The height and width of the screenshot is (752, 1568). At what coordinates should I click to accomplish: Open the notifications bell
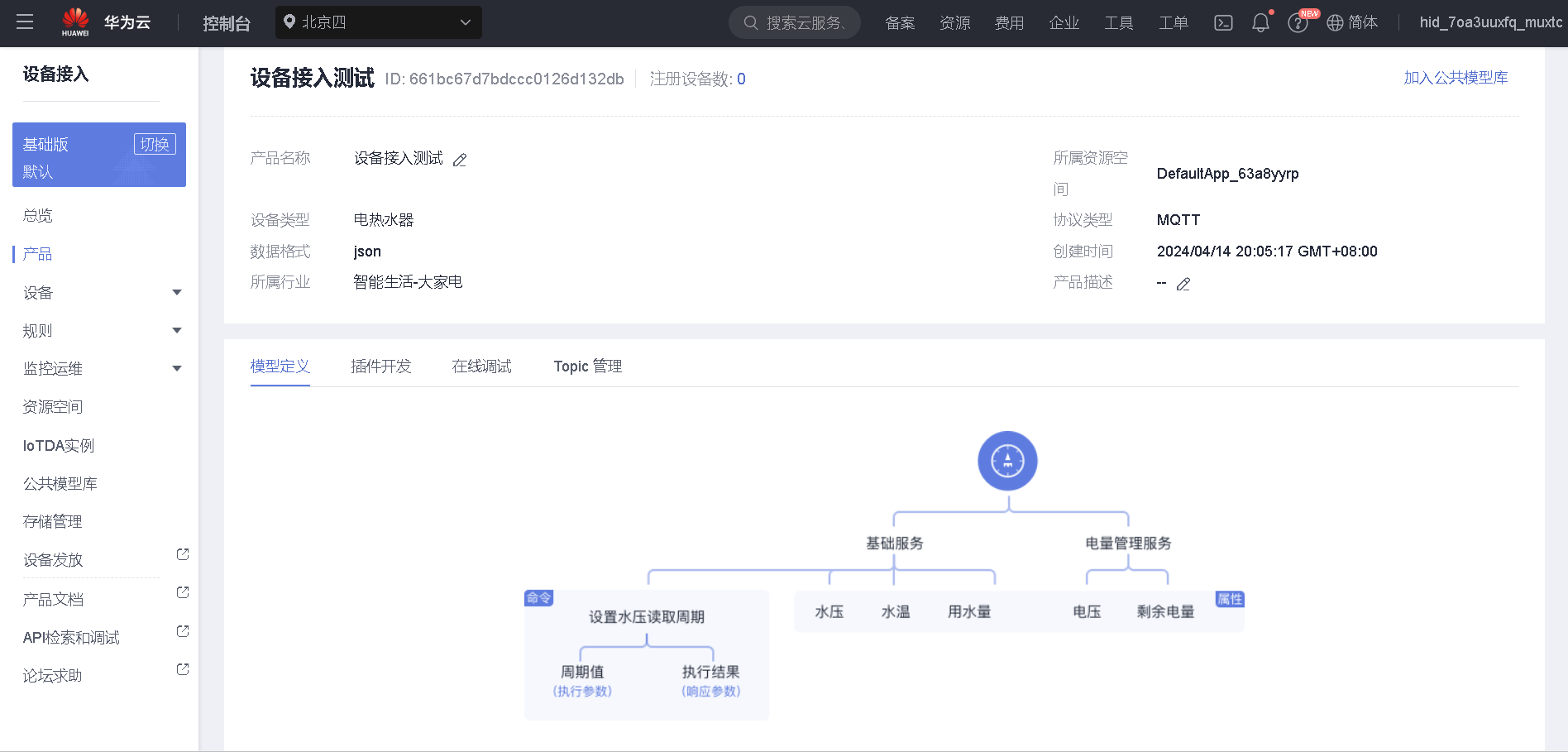pyautogui.click(x=1260, y=22)
